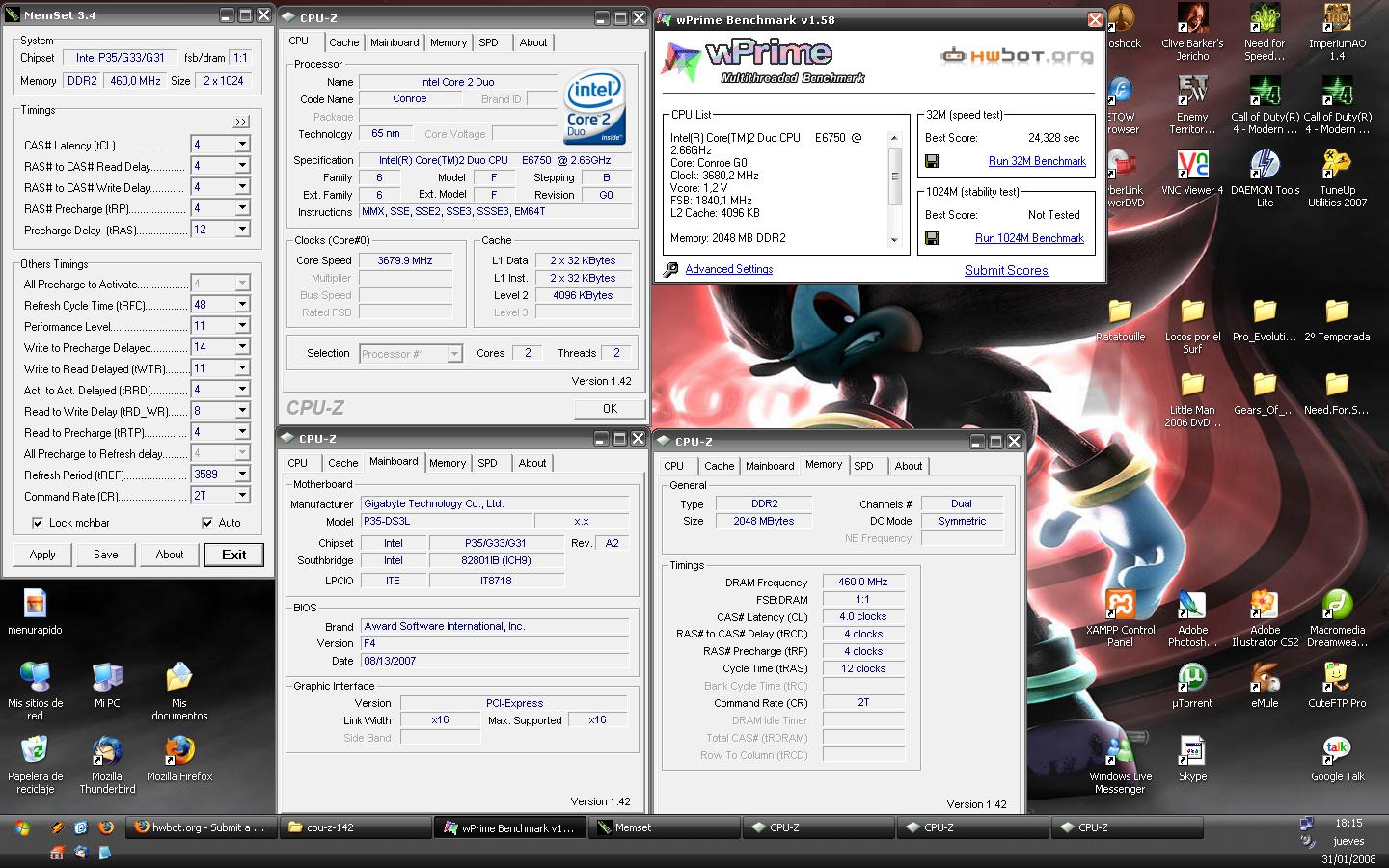Open Mis documentos folder icon

click(179, 691)
